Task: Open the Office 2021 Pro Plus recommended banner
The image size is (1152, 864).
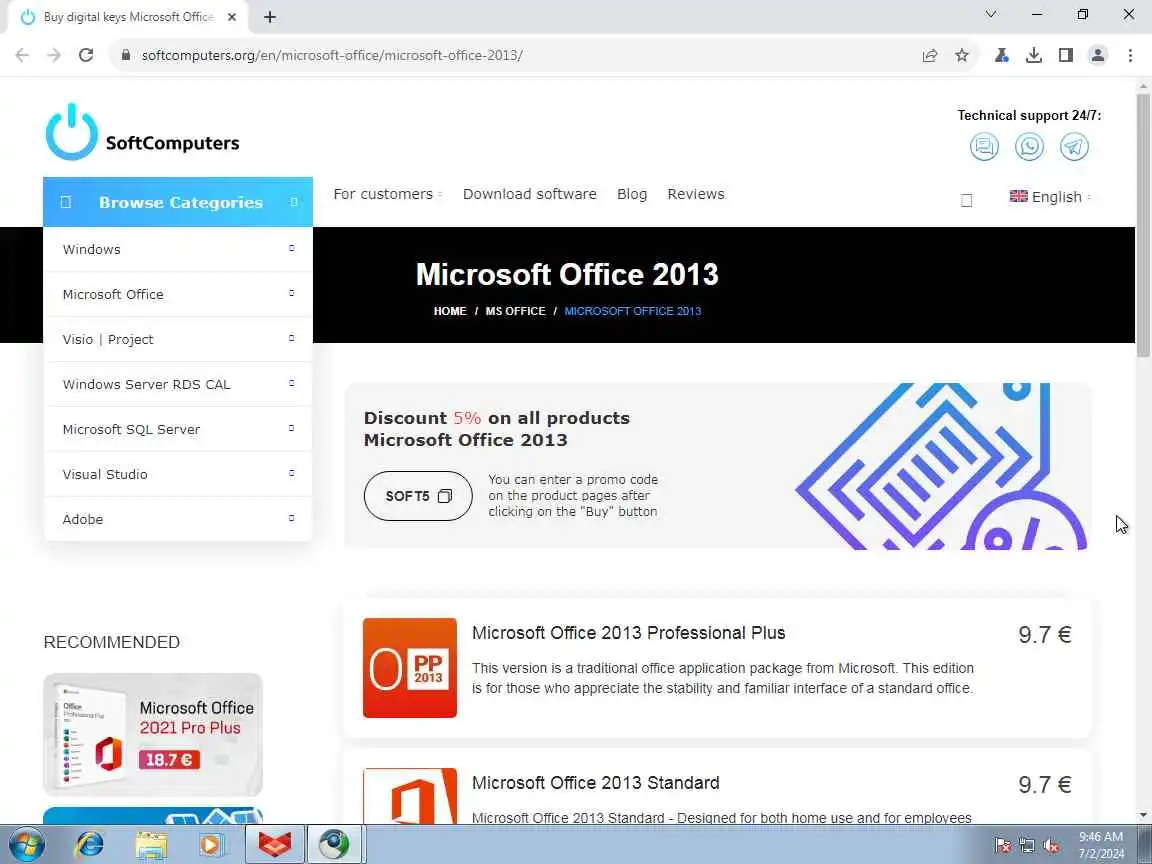Action: (153, 735)
